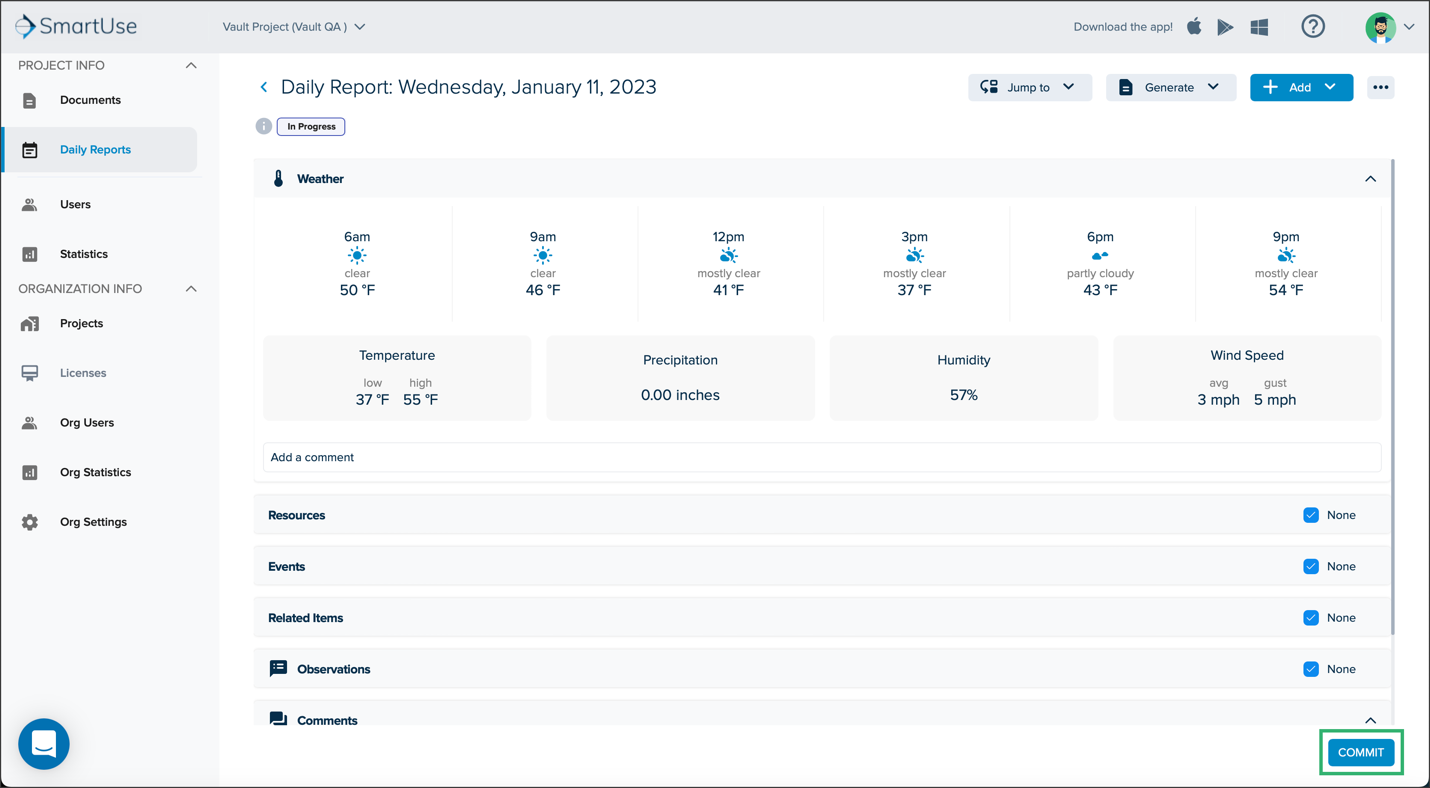This screenshot has width=1430, height=788.
Task: Uncheck the None checkbox for Observations
Action: click(1311, 669)
